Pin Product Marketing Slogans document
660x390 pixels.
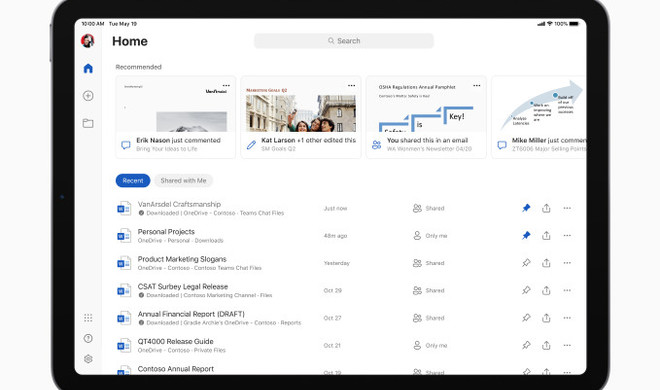point(526,263)
